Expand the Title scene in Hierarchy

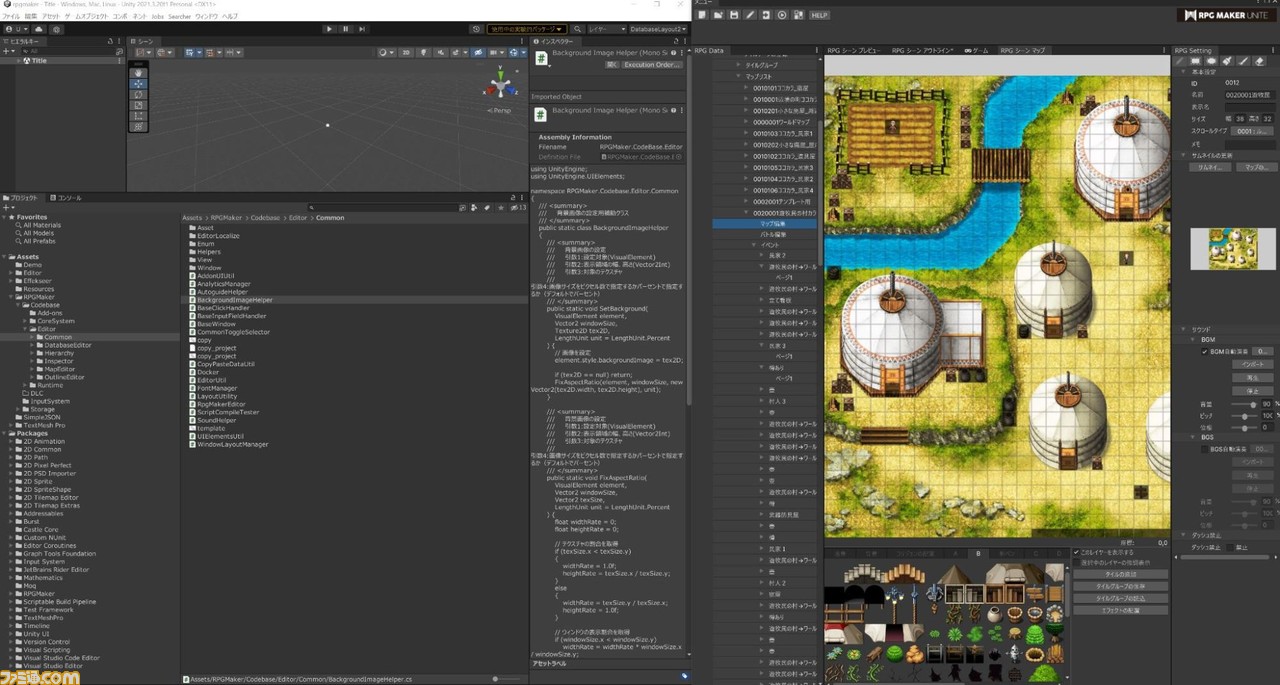(21, 61)
